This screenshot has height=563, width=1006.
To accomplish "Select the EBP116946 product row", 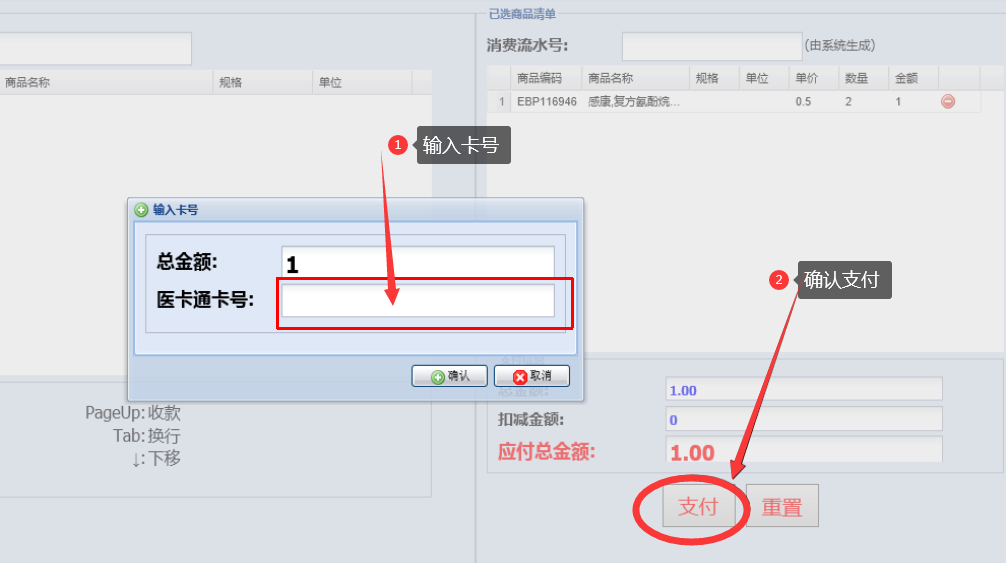I will tap(733, 101).
